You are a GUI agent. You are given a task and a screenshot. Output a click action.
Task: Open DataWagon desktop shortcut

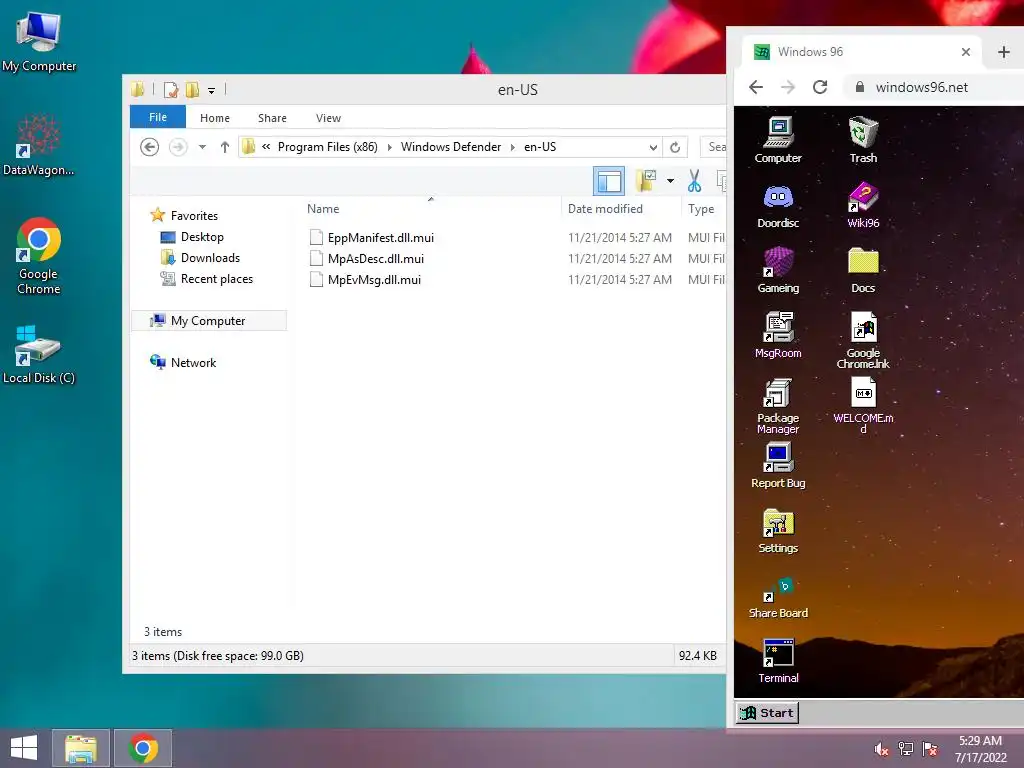coord(39,145)
